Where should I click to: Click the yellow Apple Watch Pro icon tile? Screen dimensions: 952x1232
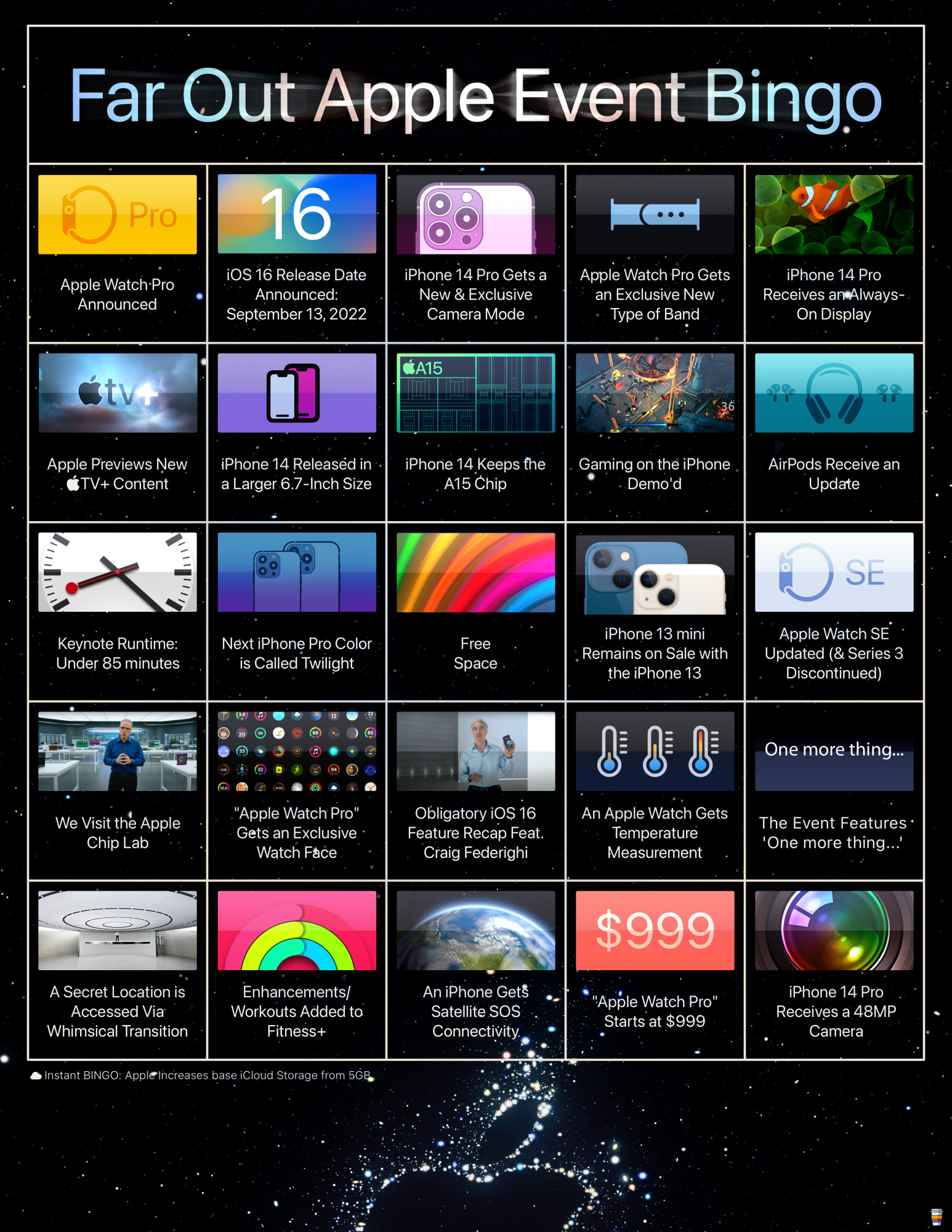coord(118,214)
